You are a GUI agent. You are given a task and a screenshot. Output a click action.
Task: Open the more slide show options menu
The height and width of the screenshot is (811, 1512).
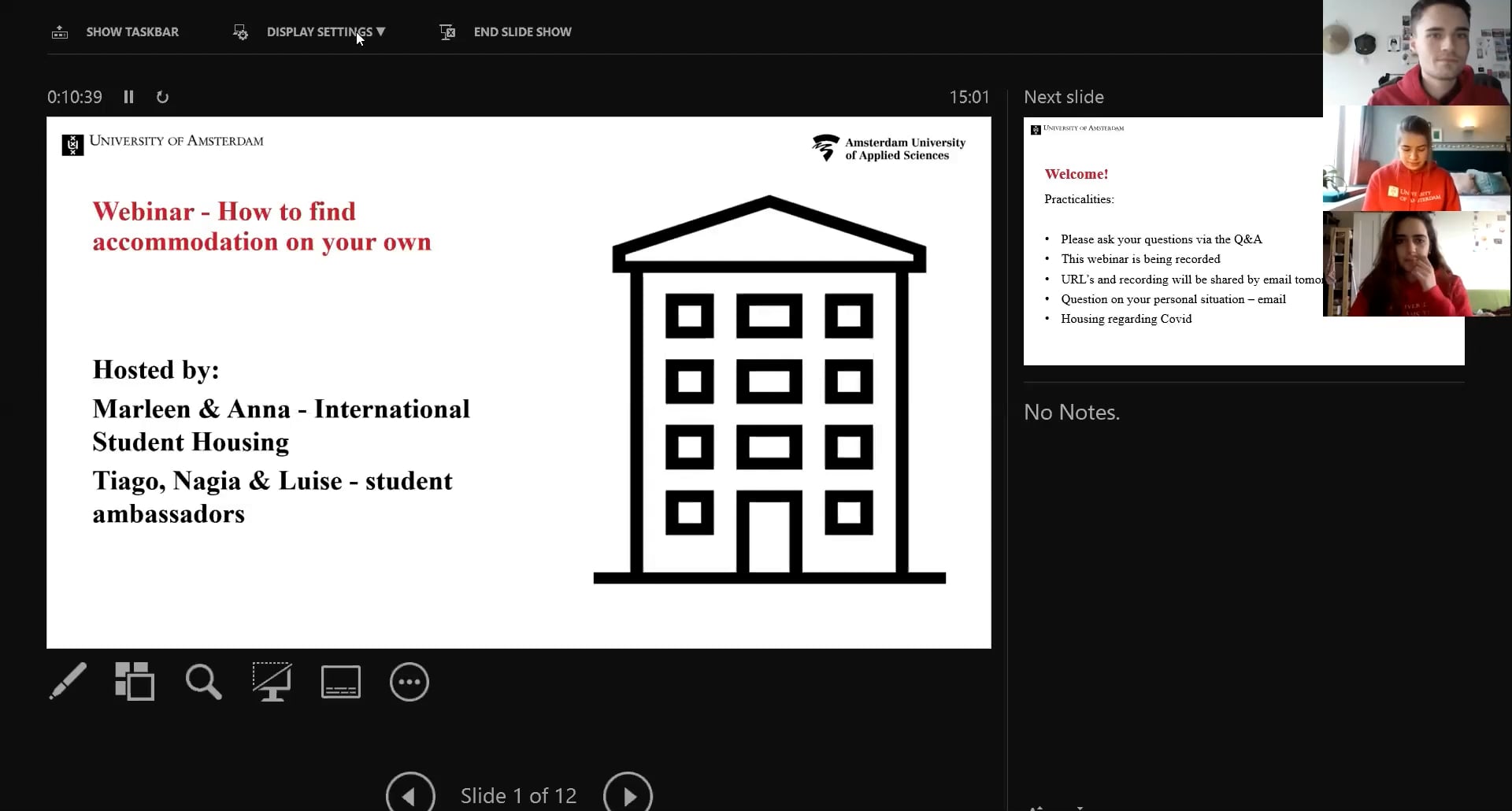(409, 681)
